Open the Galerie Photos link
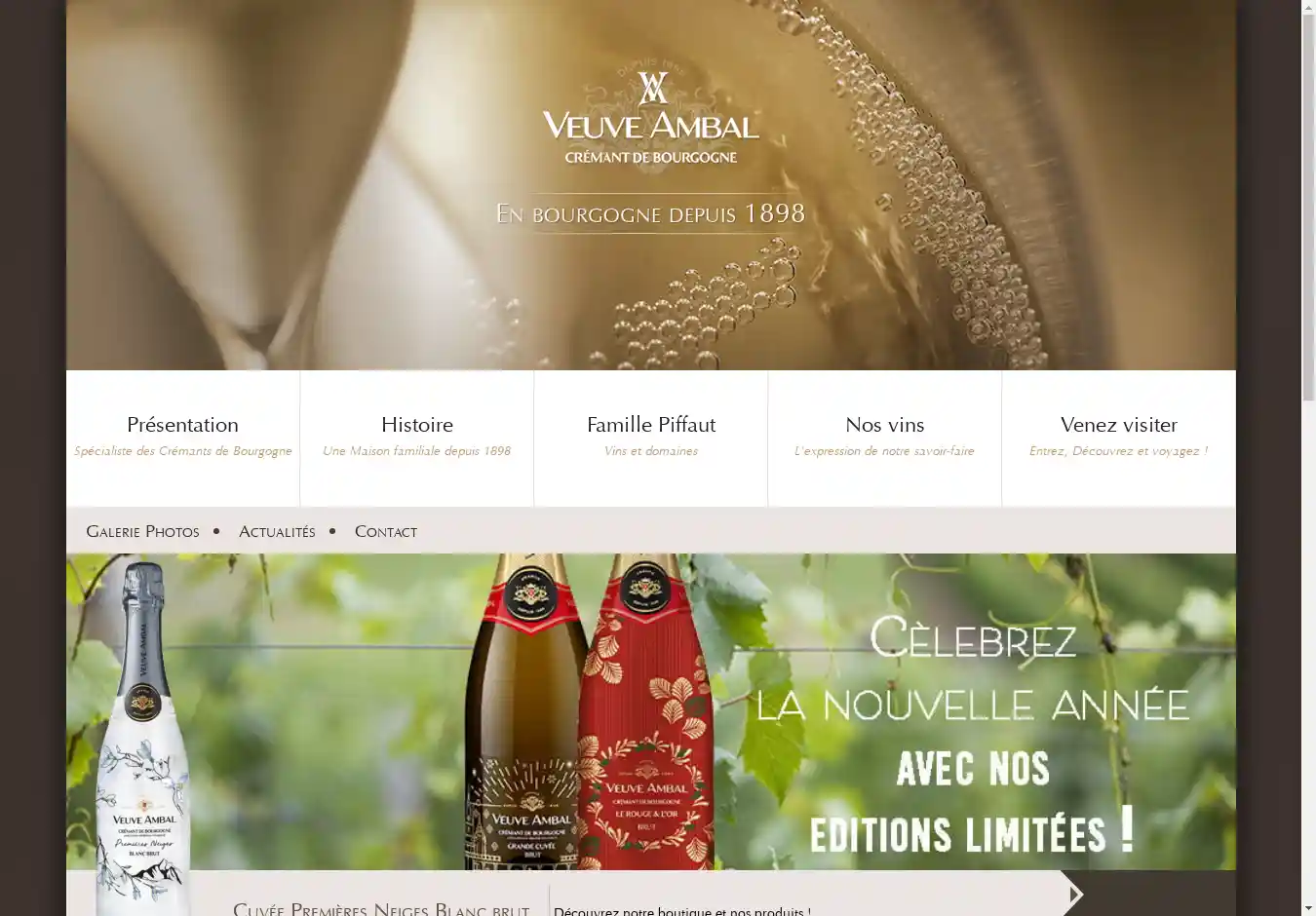This screenshot has height=916, width=1316. (x=142, y=531)
